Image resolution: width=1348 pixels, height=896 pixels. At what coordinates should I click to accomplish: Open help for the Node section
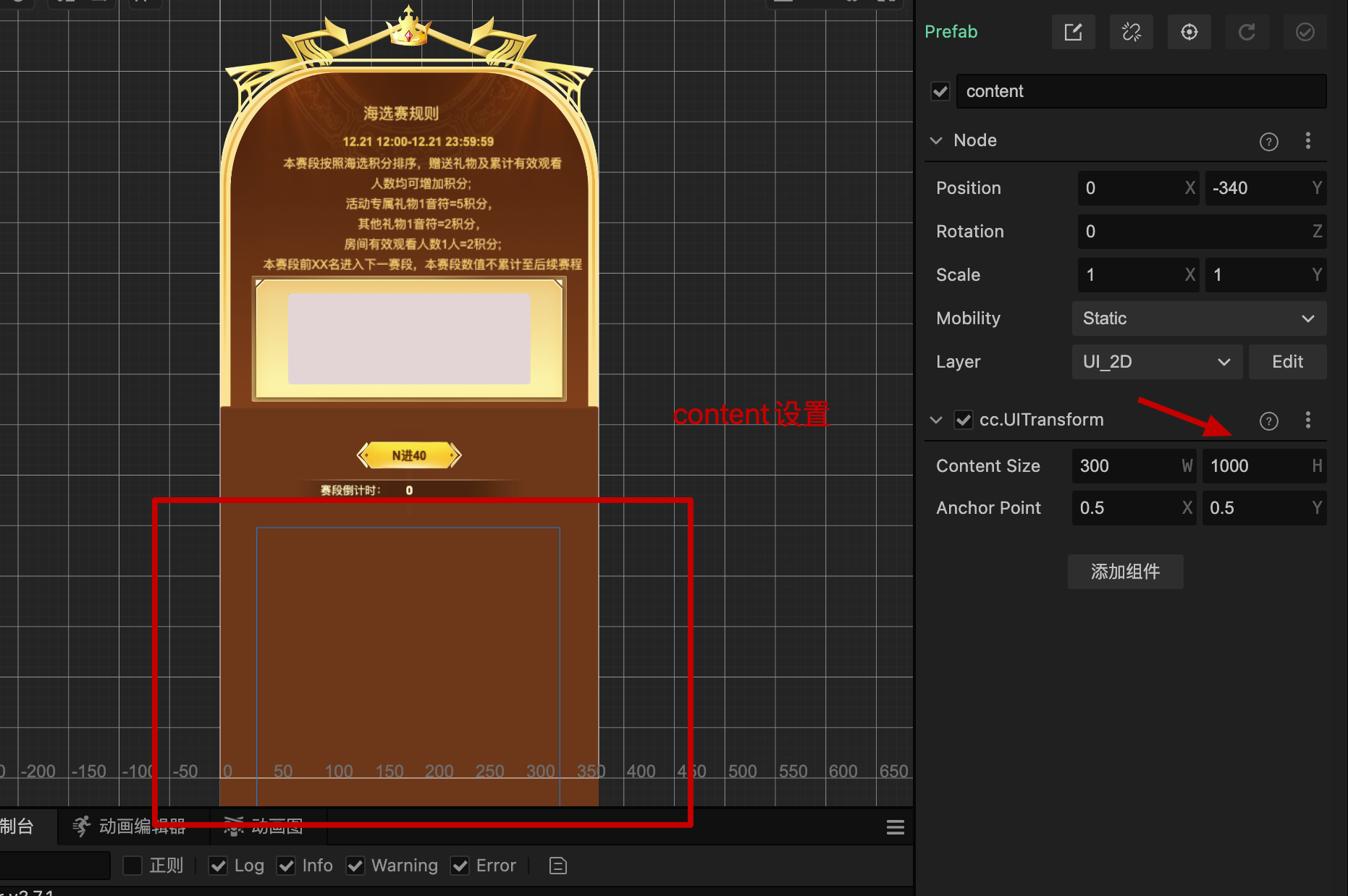click(x=1268, y=141)
